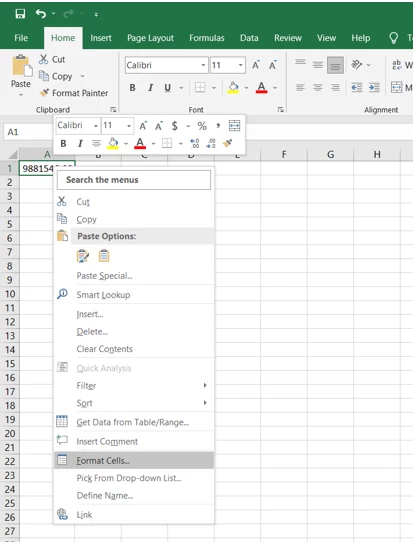Click Format Painter in the ribbon
This screenshot has height=542, width=413.
click(x=74, y=93)
